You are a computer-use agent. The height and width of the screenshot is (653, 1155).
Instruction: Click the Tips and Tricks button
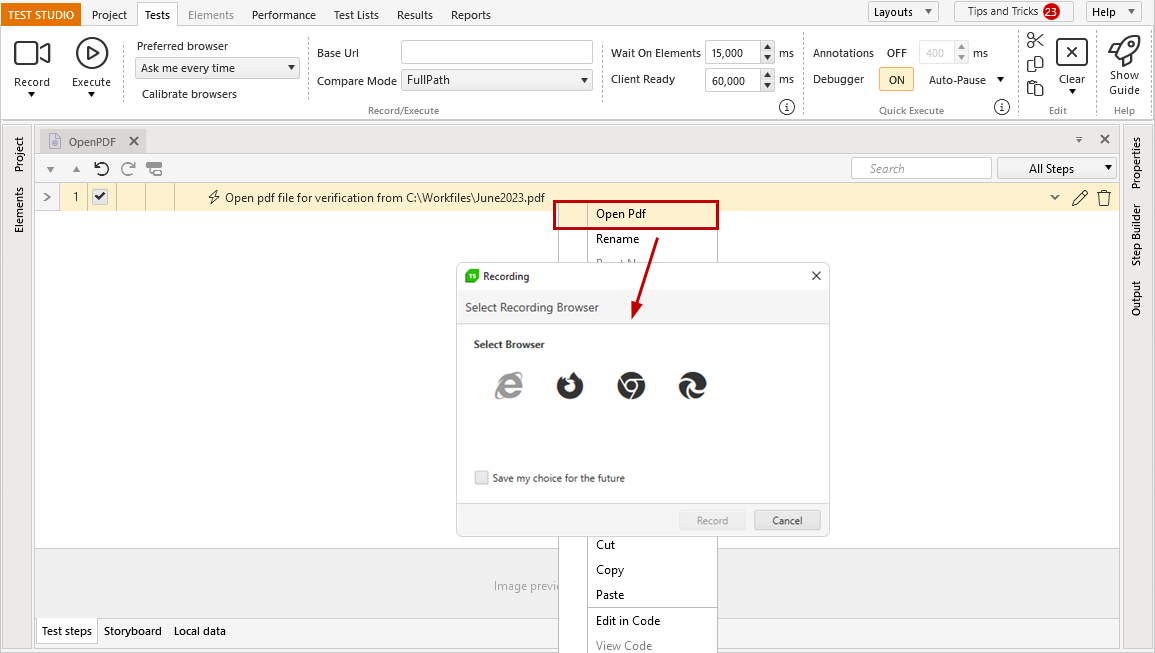click(1014, 12)
